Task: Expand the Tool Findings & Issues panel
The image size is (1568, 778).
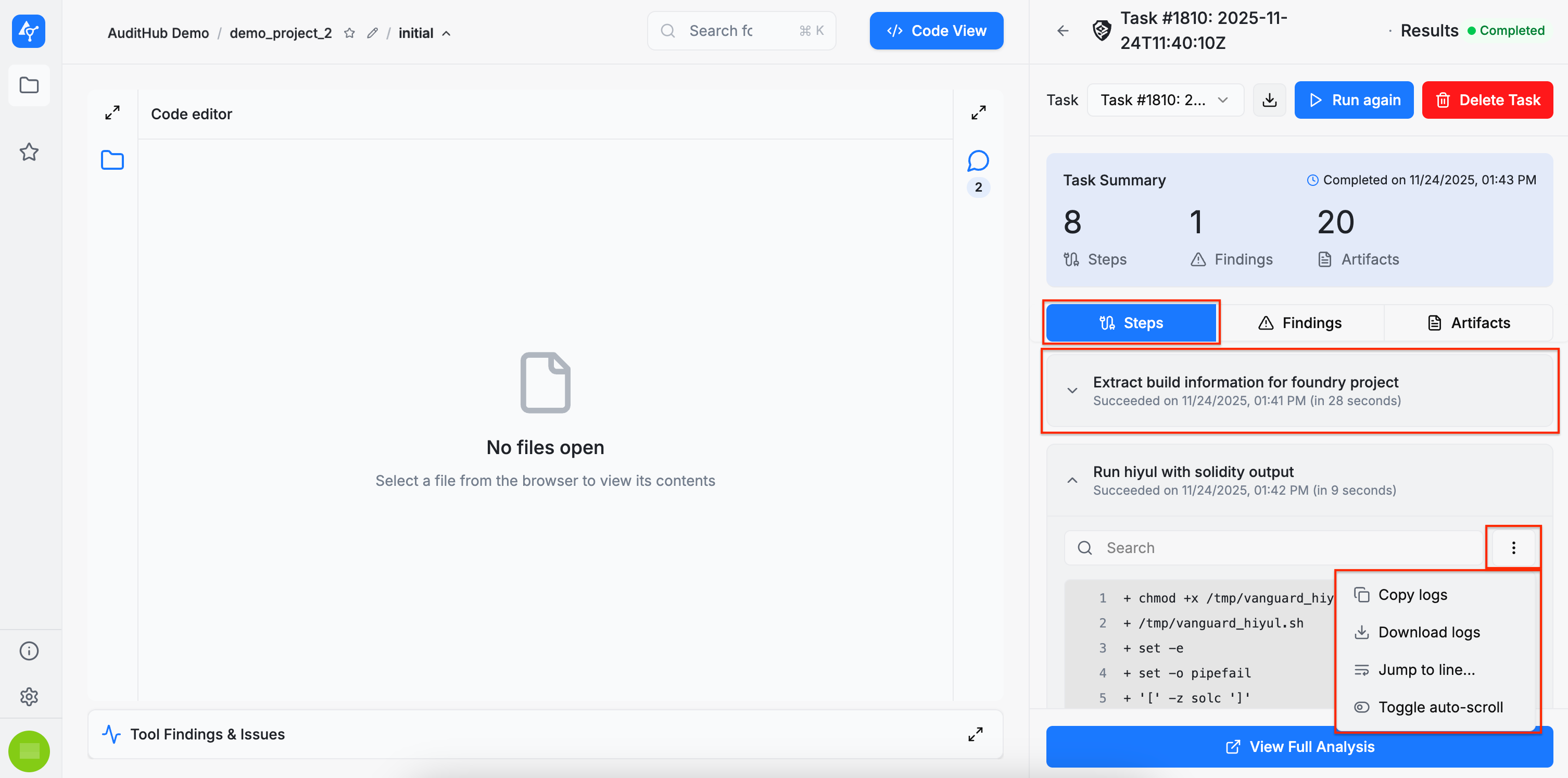Action: pos(975,734)
